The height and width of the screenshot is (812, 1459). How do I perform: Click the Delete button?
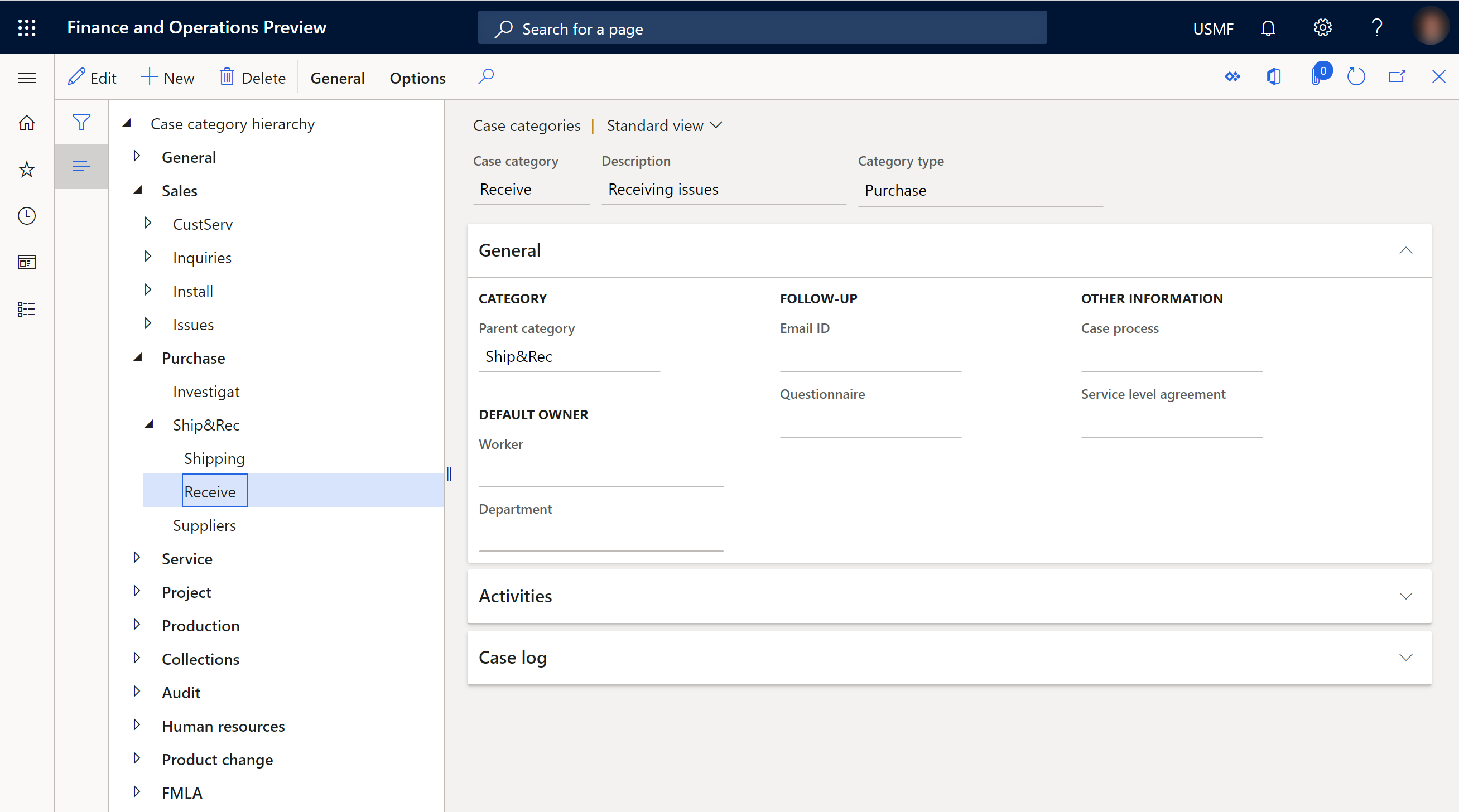[x=252, y=78]
